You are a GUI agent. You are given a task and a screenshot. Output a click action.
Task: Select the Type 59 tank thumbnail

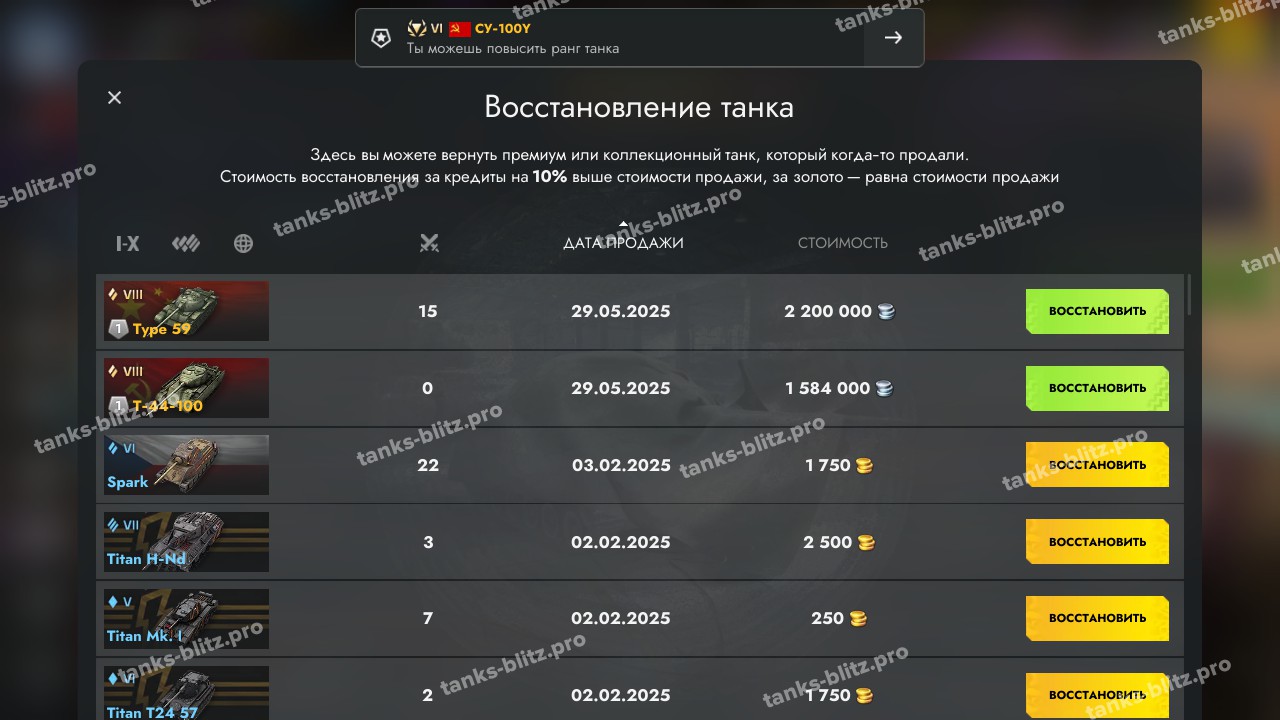tap(186, 311)
